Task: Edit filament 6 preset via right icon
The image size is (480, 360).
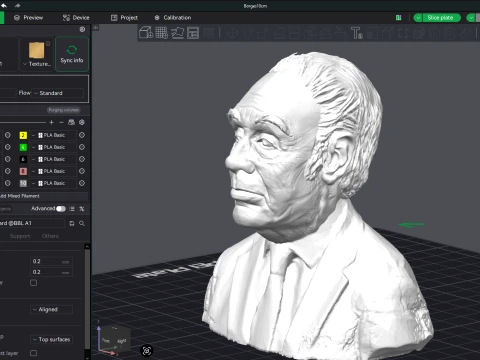Action: 82,159
